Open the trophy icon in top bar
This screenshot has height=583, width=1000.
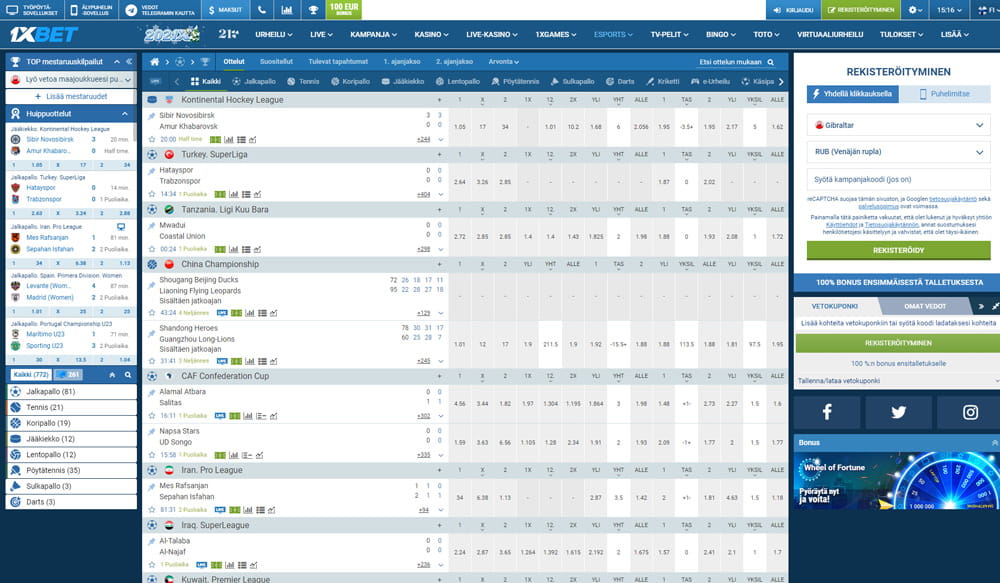(x=313, y=10)
